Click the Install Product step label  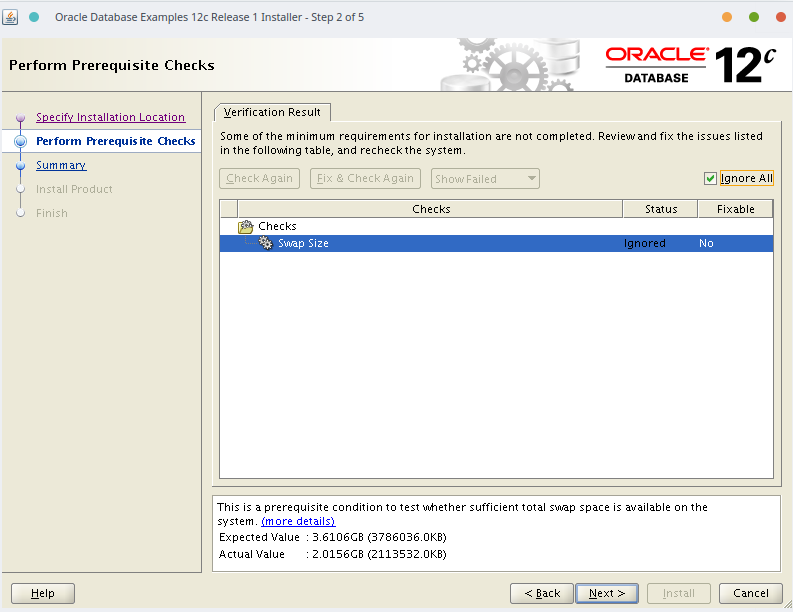[x=74, y=189]
